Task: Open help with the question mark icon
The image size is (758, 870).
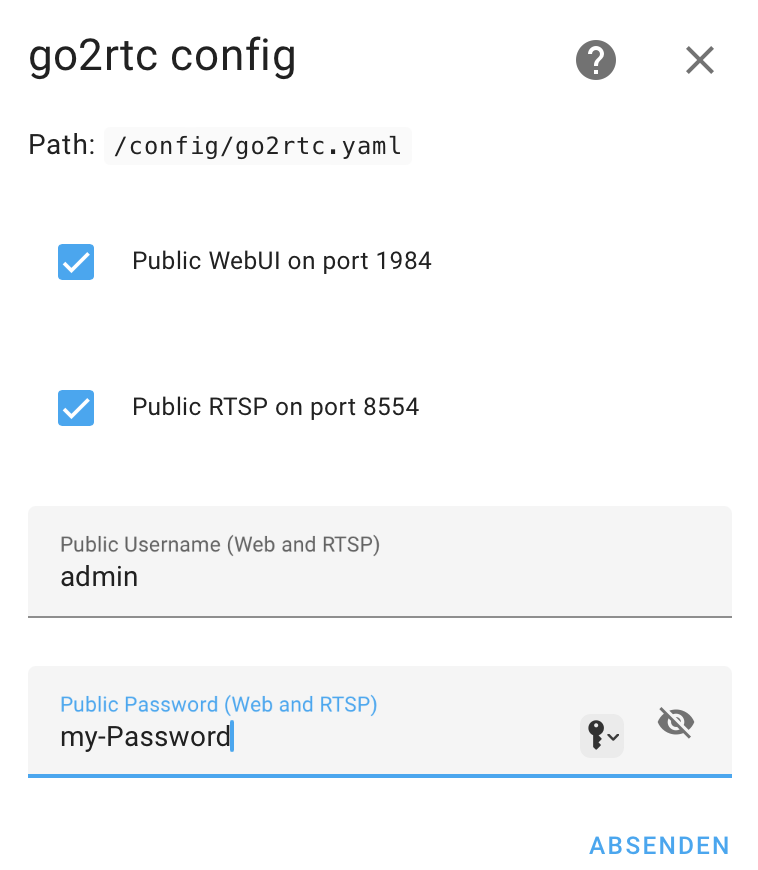Action: pyautogui.click(x=596, y=61)
